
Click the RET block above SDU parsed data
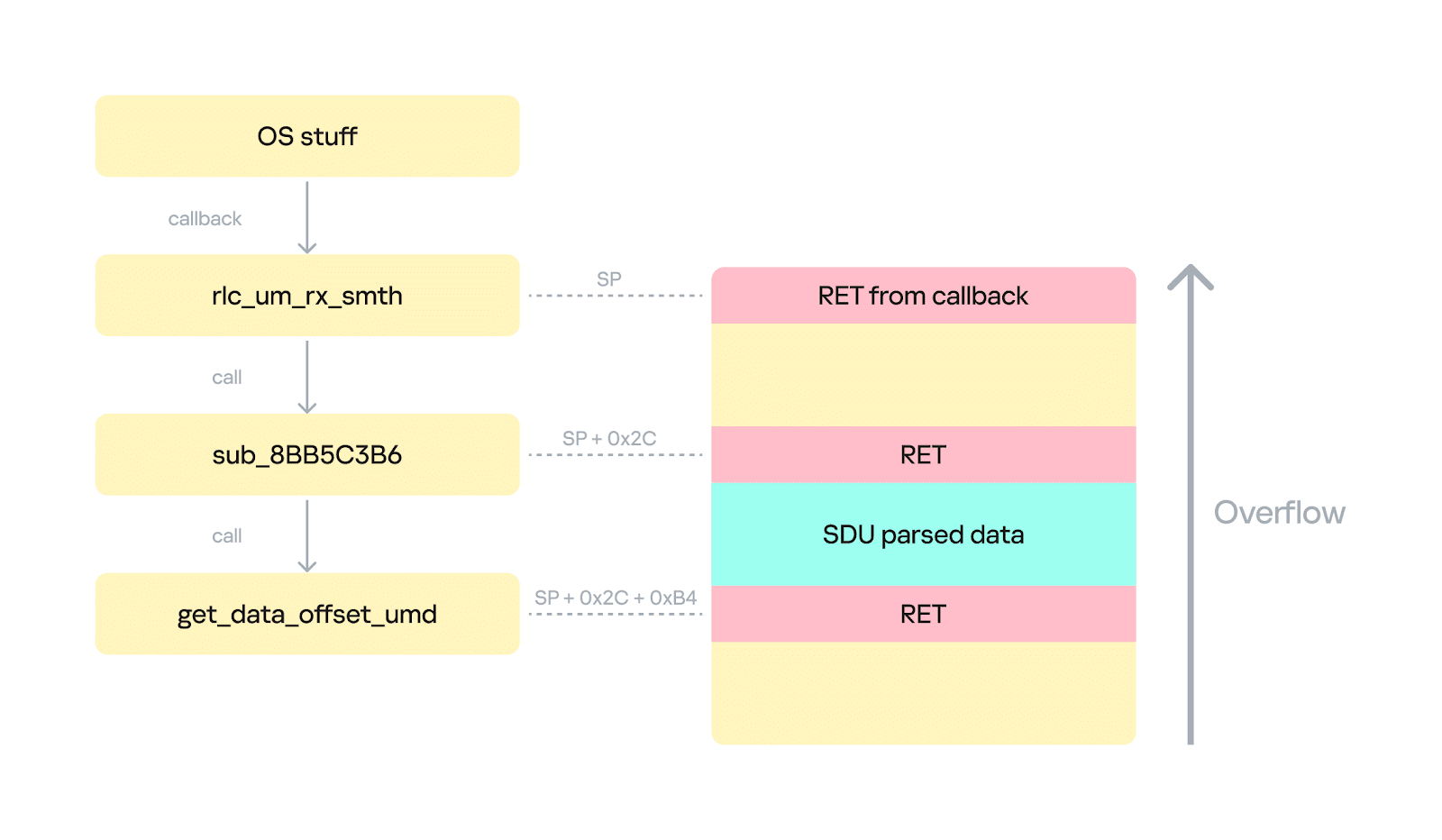(x=923, y=455)
